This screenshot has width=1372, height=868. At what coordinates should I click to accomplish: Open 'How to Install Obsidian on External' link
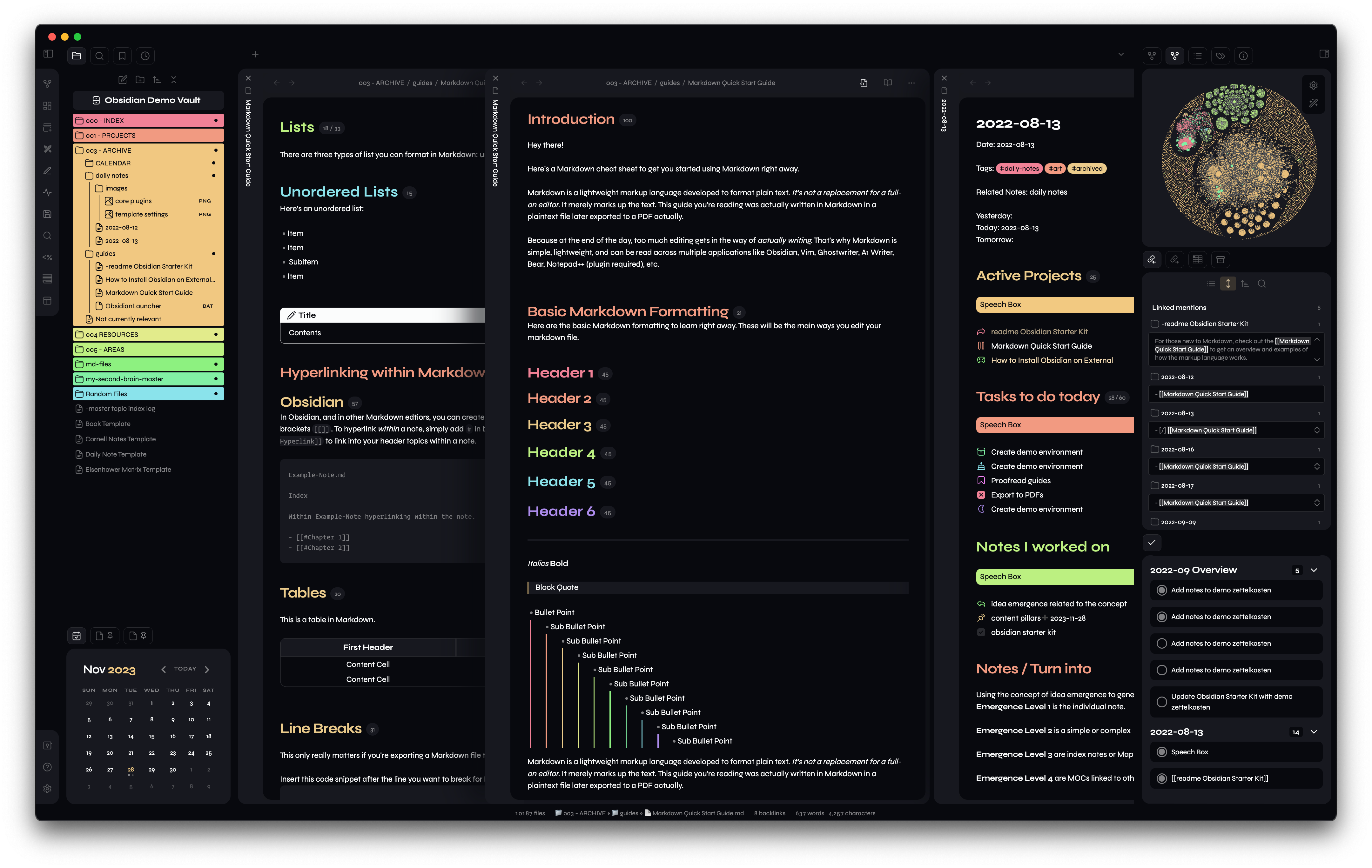(1051, 361)
